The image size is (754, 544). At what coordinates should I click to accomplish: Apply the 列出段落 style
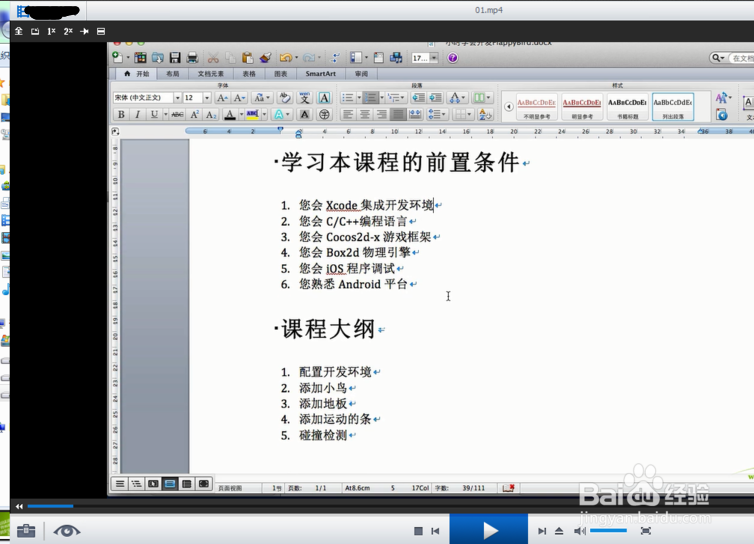pos(673,107)
